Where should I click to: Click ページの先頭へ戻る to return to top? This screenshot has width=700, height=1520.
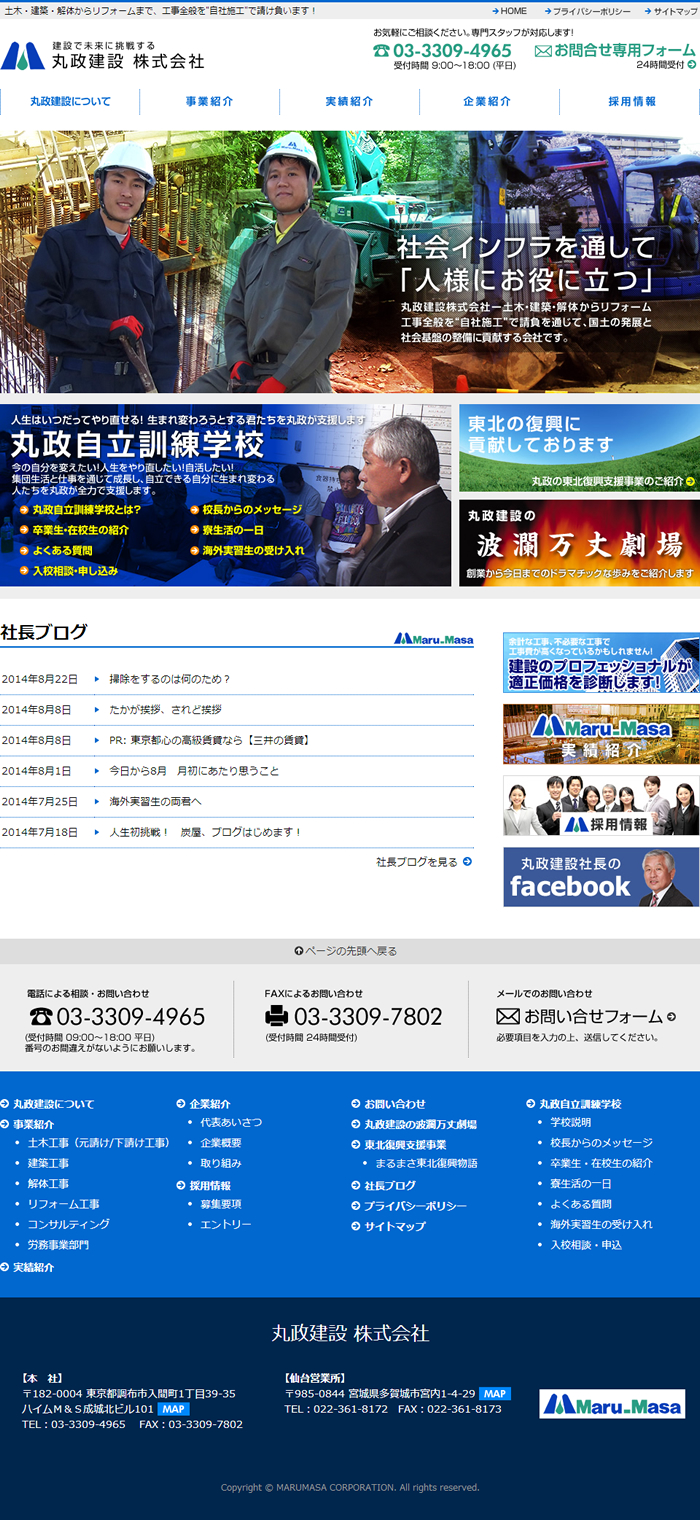click(345, 951)
